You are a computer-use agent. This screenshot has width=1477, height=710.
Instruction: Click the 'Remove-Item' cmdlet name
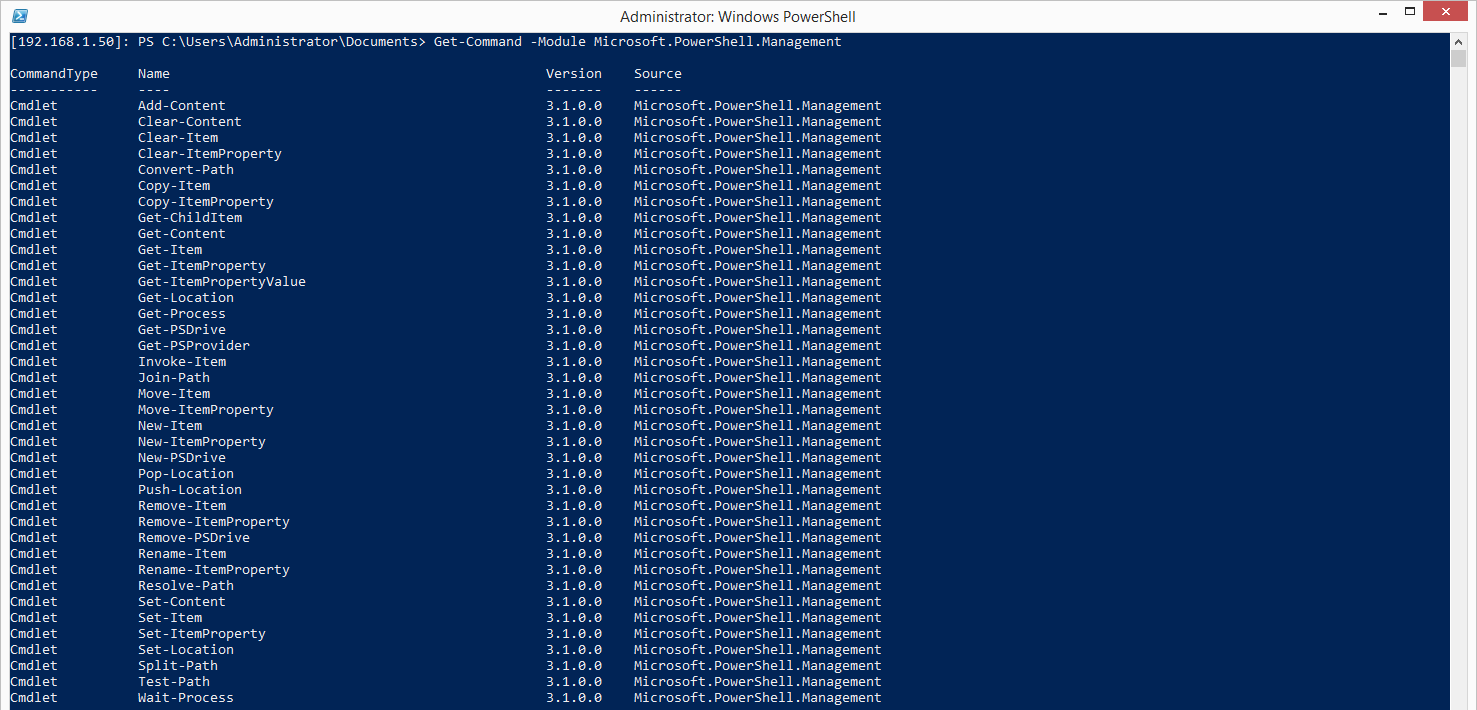coord(182,506)
